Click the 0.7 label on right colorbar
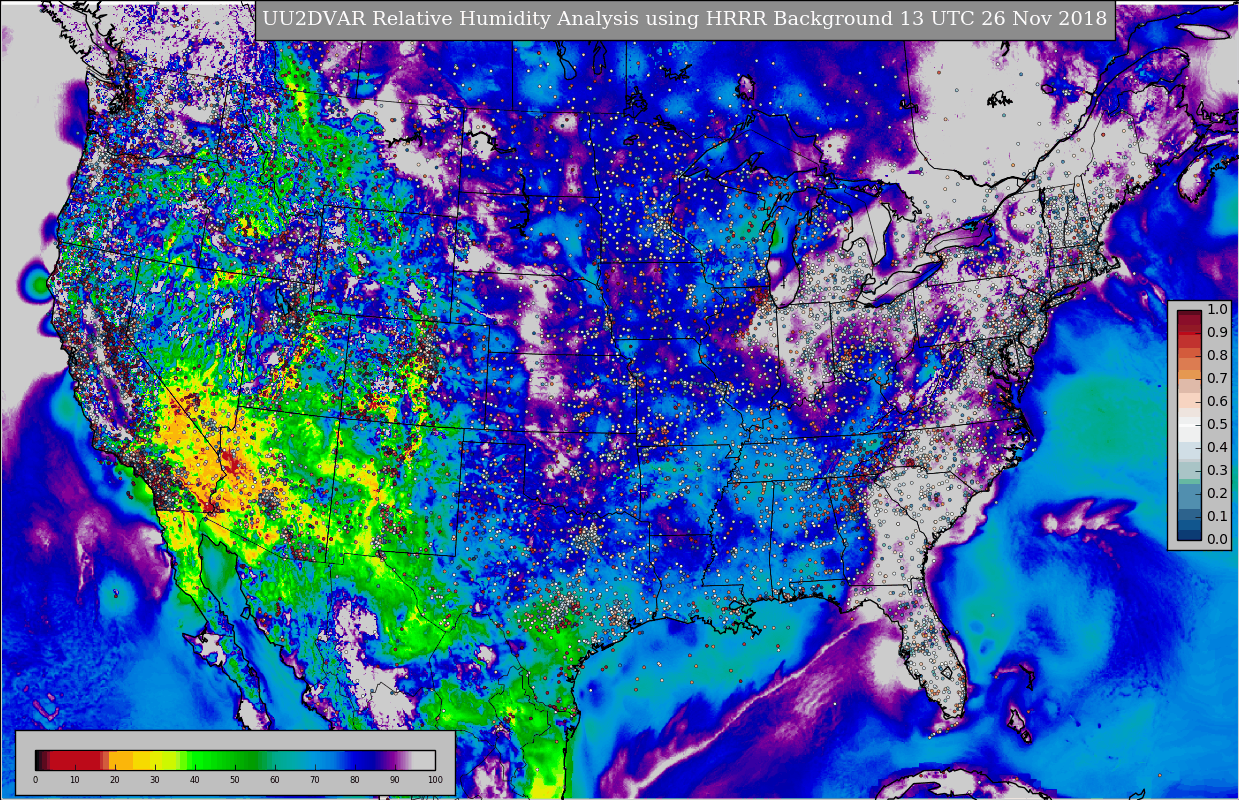 click(1217, 378)
